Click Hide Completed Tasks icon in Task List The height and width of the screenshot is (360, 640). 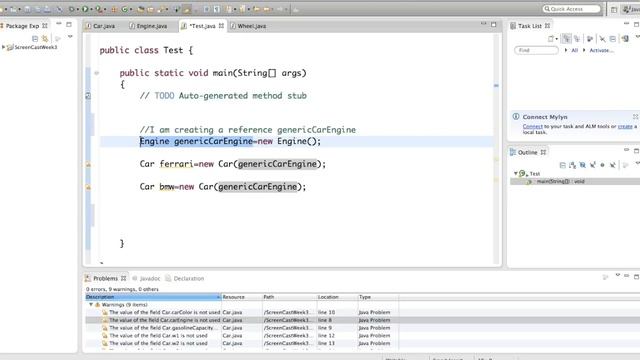point(602,39)
